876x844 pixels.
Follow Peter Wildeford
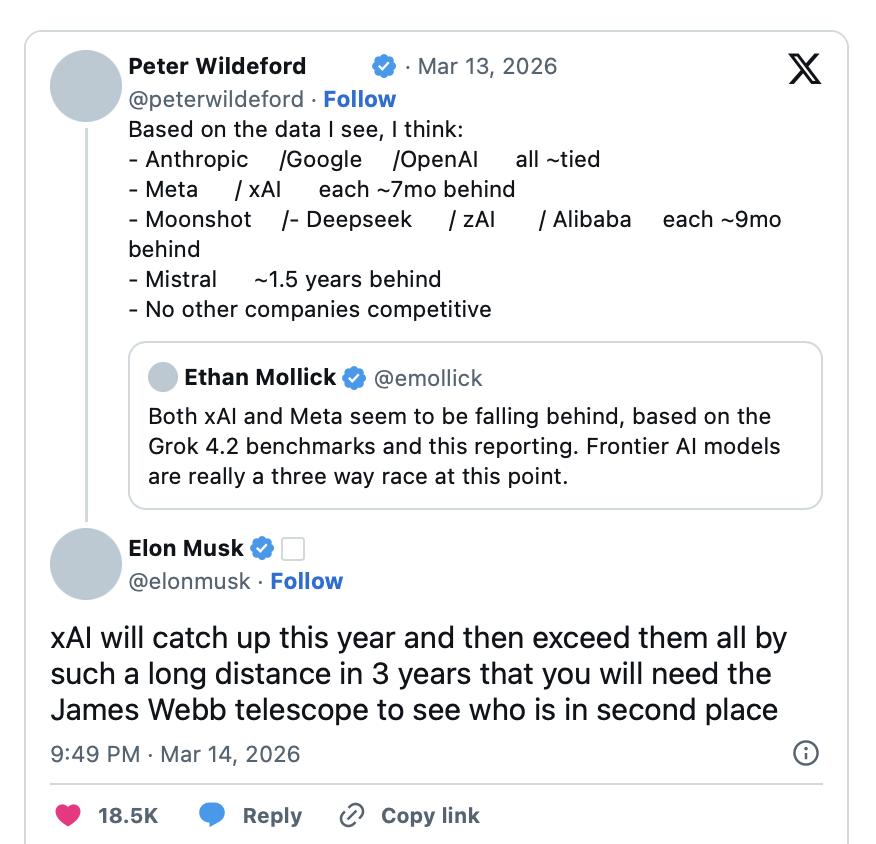(x=359, y=99)
